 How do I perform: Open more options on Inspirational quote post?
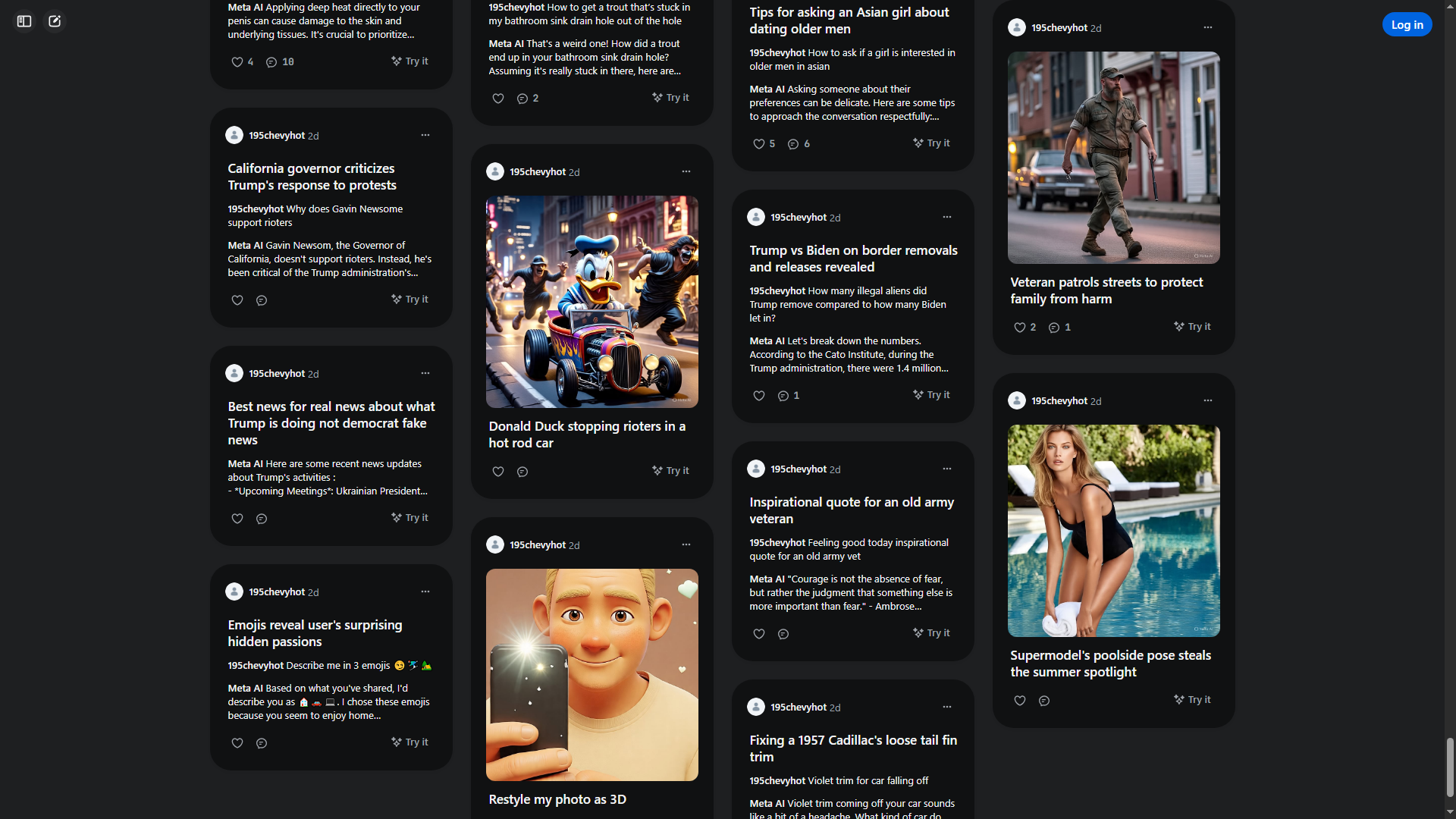coord(947,469)
